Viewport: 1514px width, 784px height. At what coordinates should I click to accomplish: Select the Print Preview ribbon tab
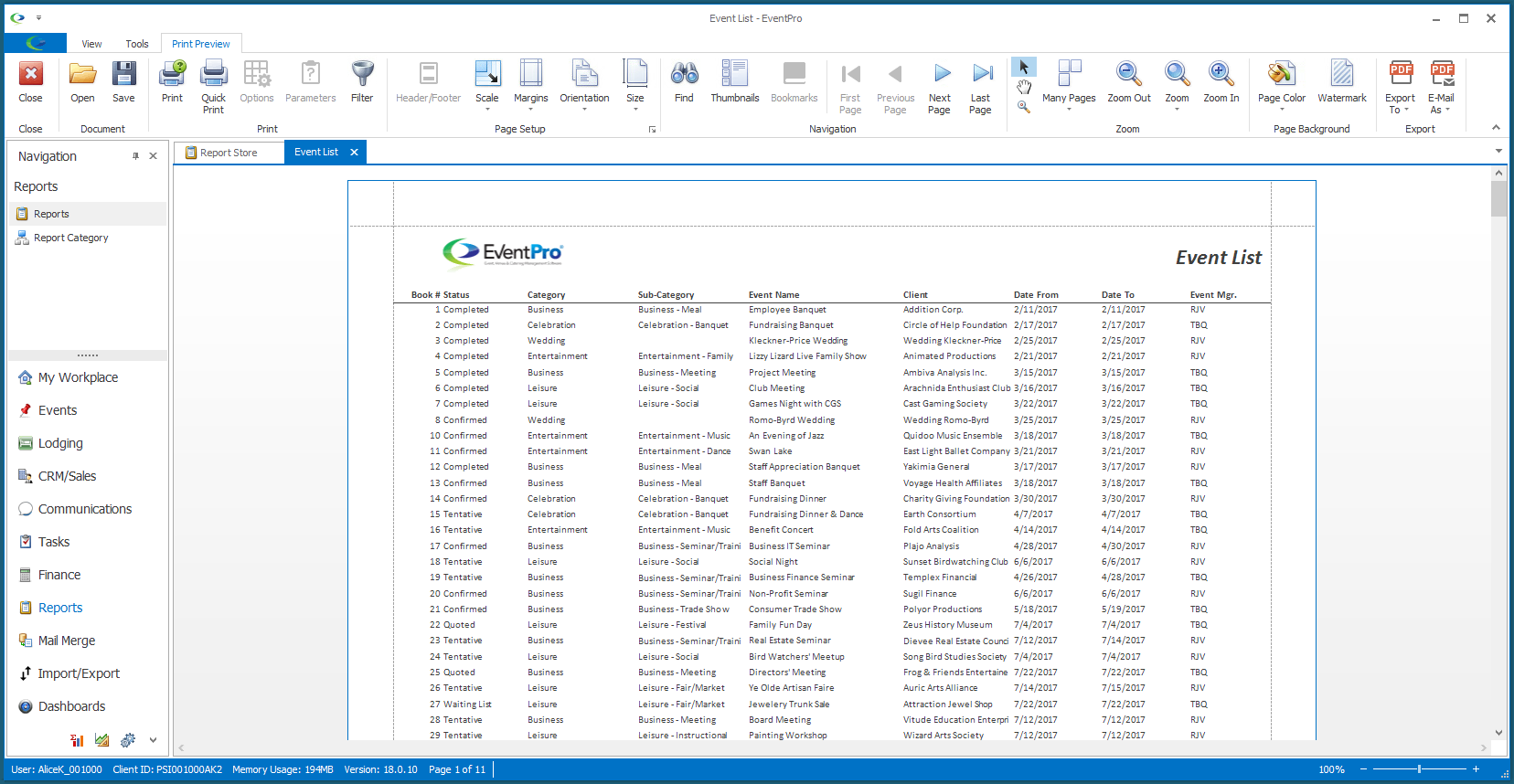click(201, 44)
